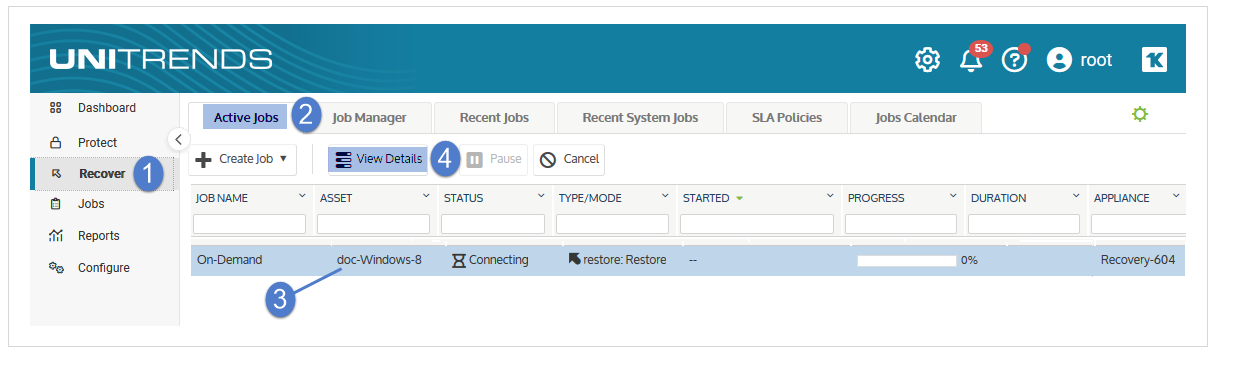
Task: Click the Unitrends logo
Action: (x=160, y=59)
